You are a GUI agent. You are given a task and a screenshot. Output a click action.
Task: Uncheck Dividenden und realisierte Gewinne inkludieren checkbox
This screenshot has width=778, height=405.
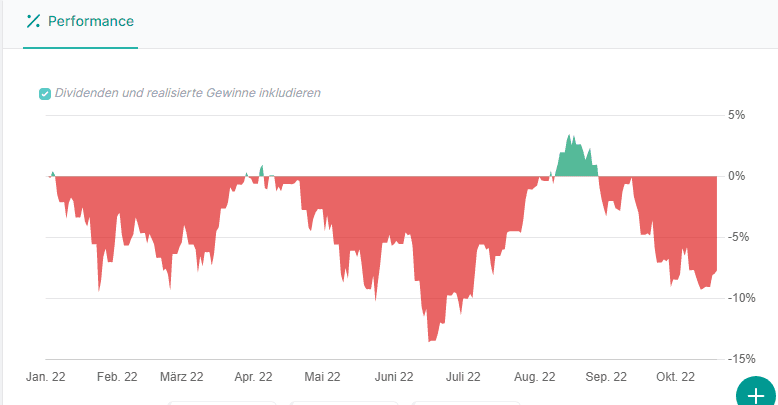[45, 94]
